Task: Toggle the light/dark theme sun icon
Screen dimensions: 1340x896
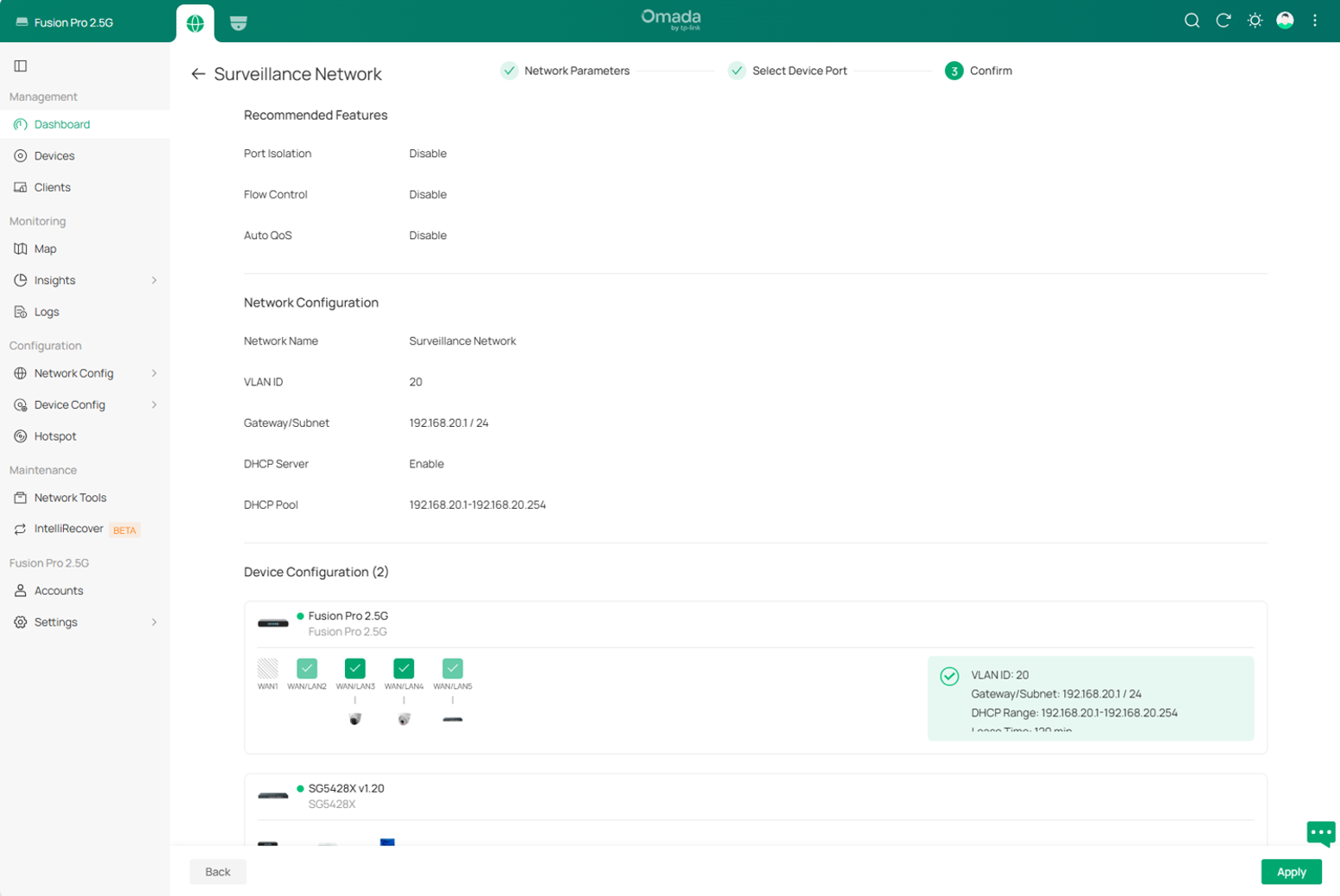Action: point(1255,21)
